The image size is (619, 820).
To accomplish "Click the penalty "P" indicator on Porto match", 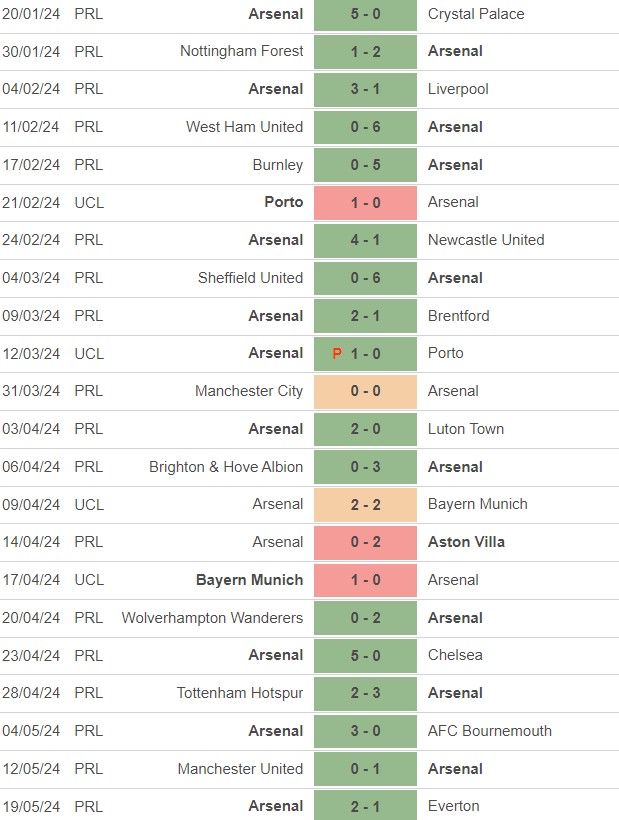I will [x=339, y=354].
